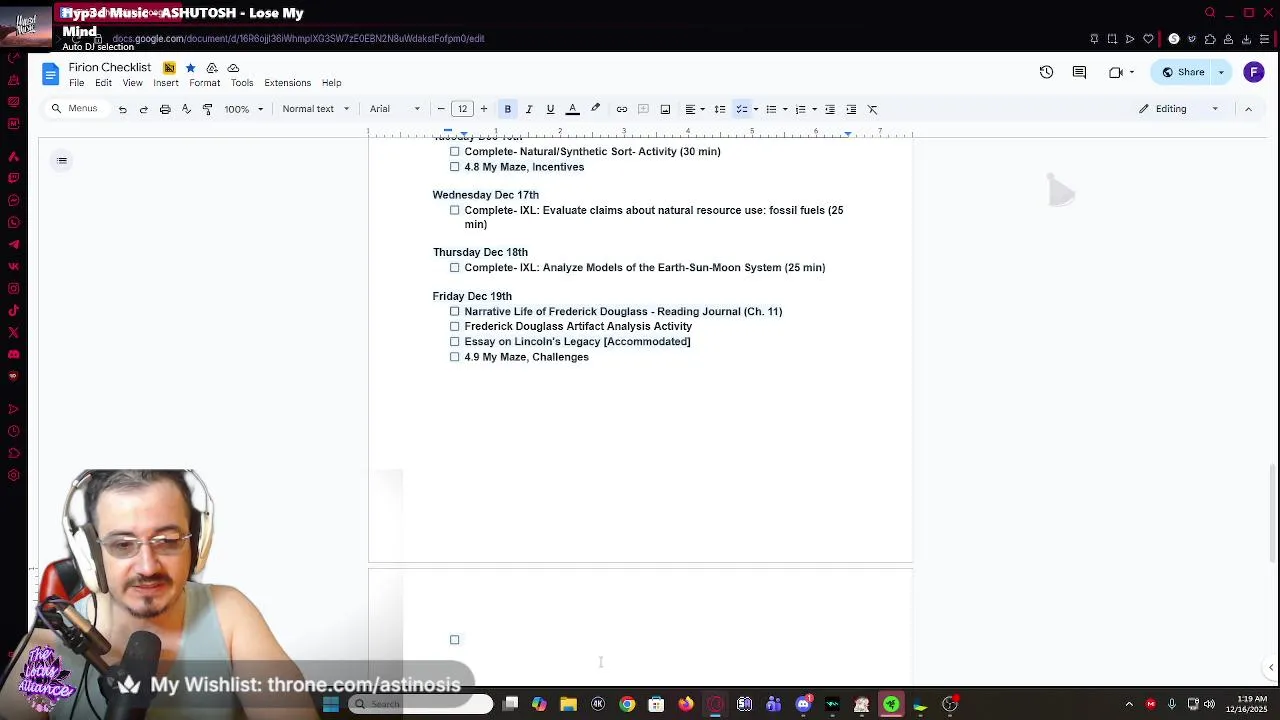Open the 100% zoom dropdown
This screenshot has width=1280, height=720.
[243, 109]
